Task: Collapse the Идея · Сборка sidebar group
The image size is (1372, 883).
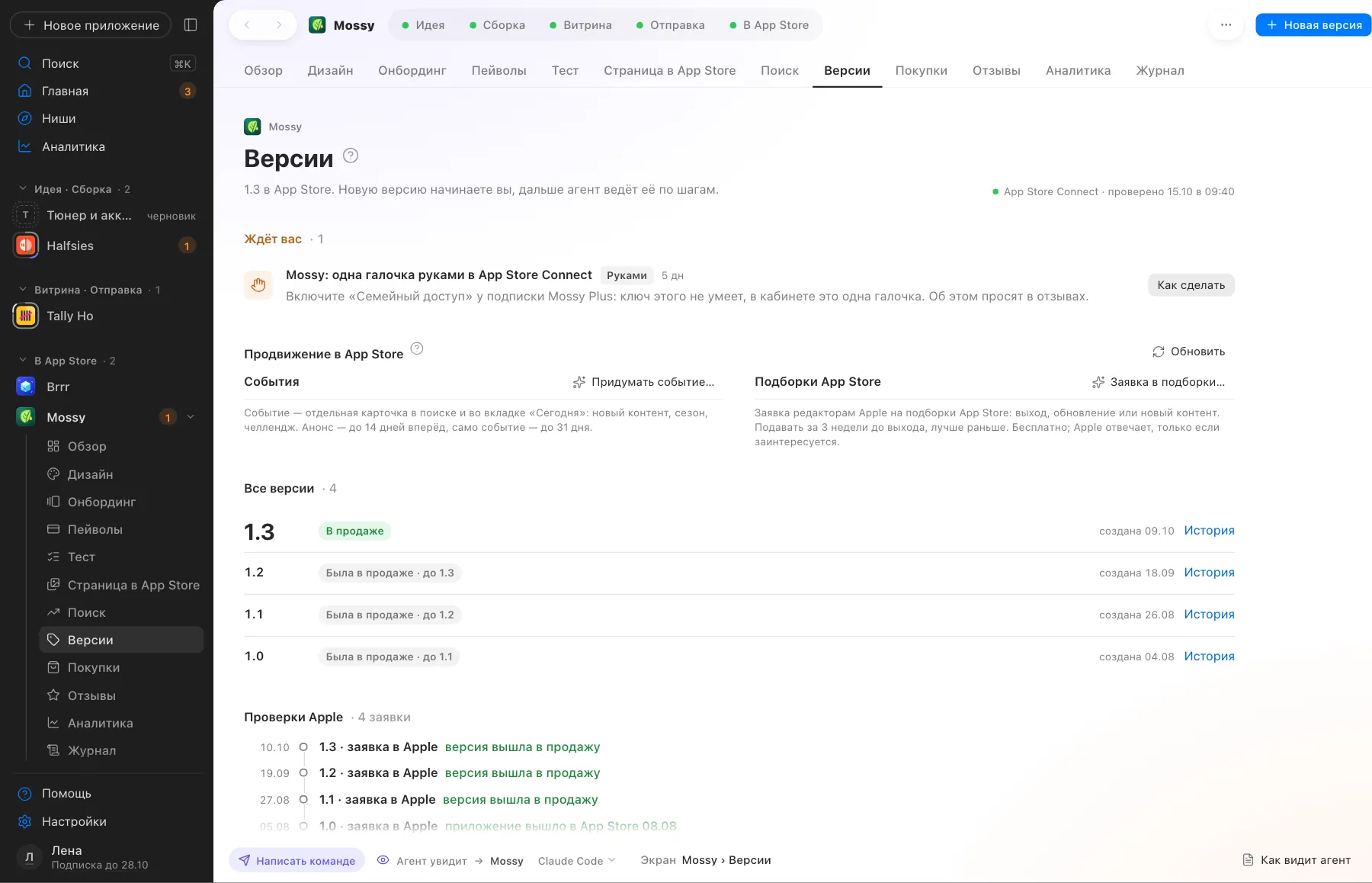Action: [x=22, y=189]
